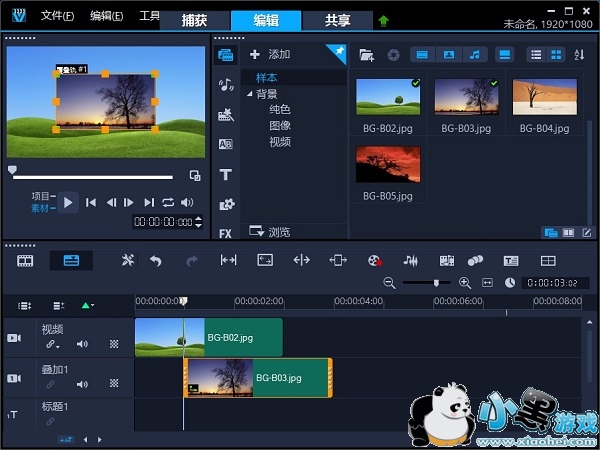Click the shutter-shaped icon beside the import folder
Screen dimensions: 600x450
point(393,55)
